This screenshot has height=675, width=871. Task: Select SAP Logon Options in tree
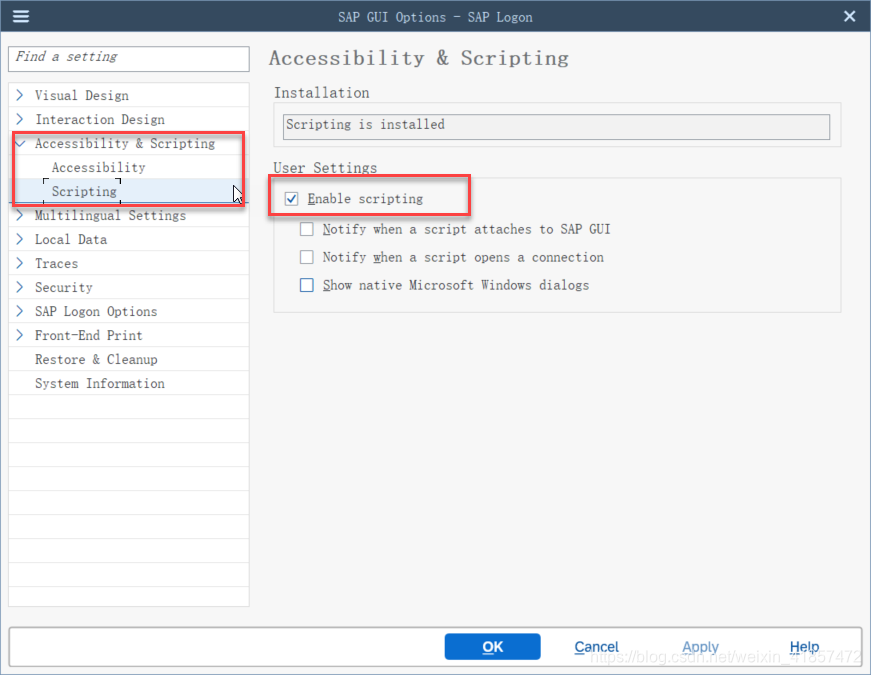96,311
